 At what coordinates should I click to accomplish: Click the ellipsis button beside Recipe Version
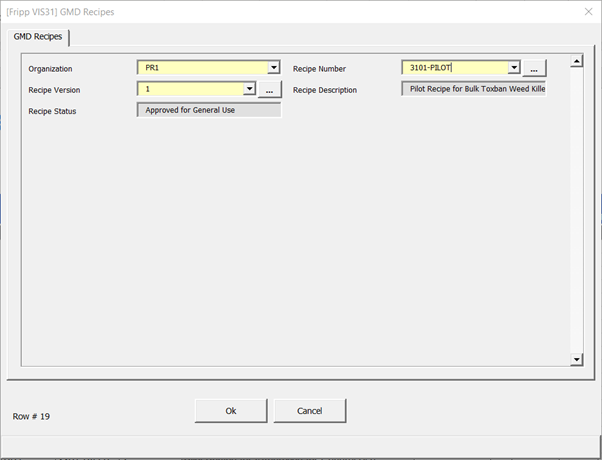click(x=270, y=89)
